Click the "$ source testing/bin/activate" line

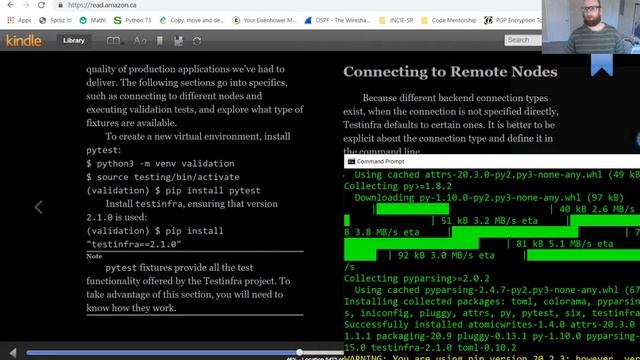pyautogui.click(x=163, y=177)
